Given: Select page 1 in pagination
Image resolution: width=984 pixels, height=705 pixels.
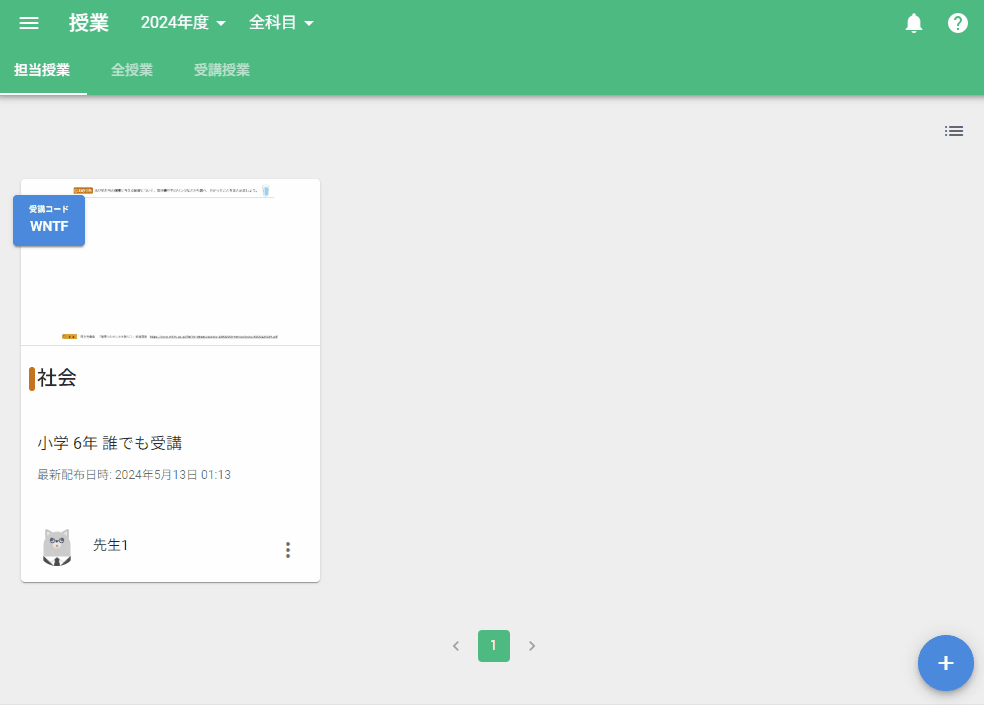Looking at the screenshot, I should (494, 646).
